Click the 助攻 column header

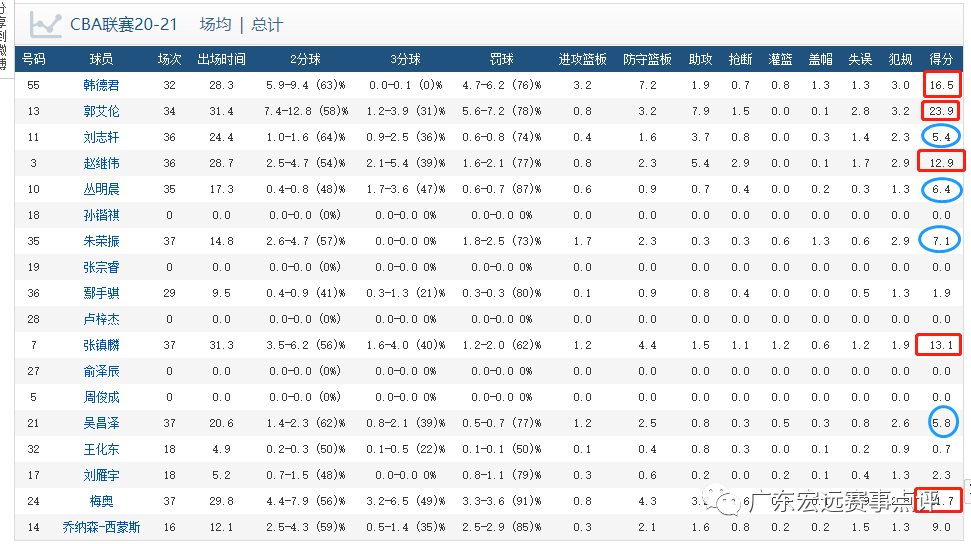coord(700,59)
